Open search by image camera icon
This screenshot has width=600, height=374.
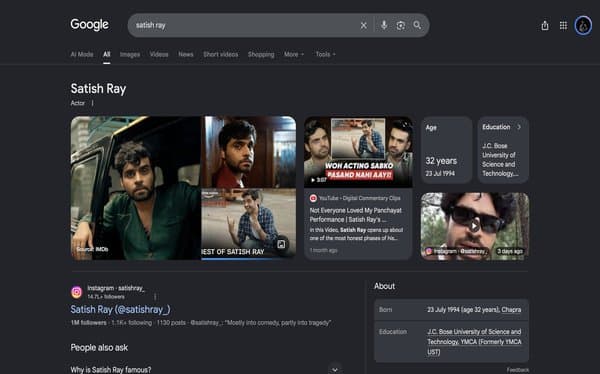(x=401, y=26)
